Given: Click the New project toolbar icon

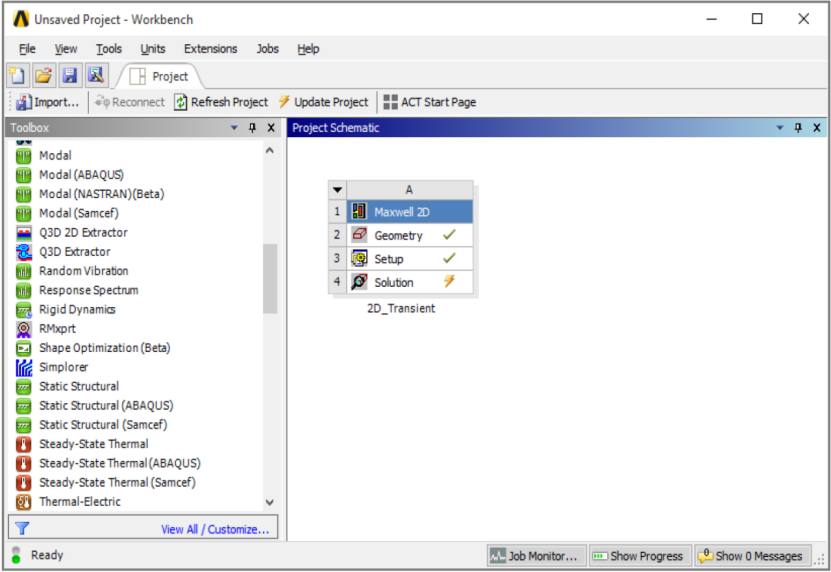Looking at the screenshot, I should tap(17, 75).
